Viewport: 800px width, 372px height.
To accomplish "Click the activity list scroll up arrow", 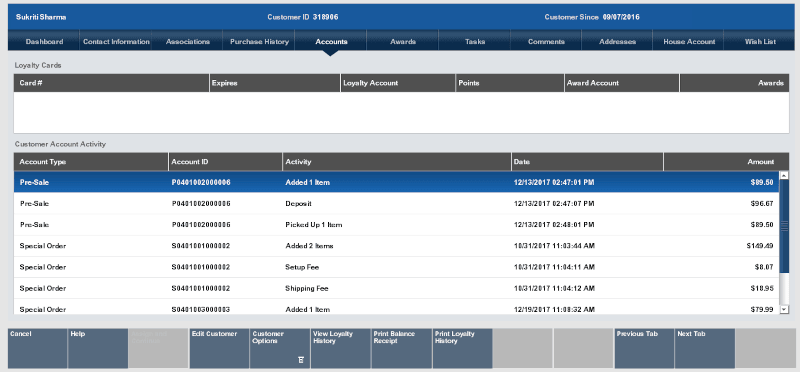I will tap(784, 176).
